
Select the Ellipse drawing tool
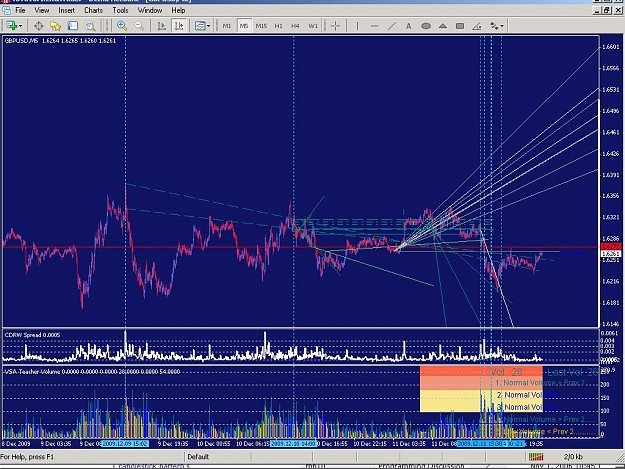point(426,26)
